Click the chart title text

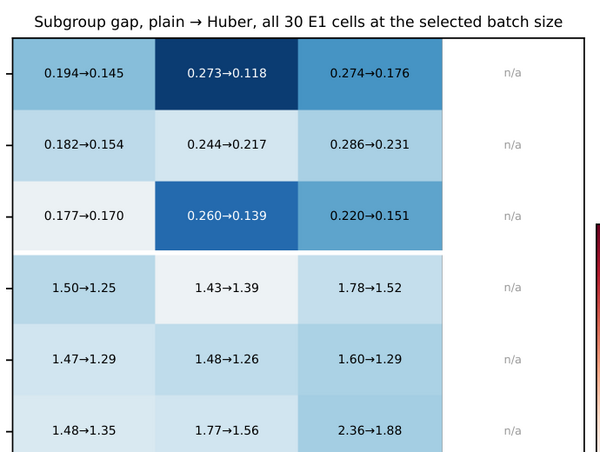298,22
